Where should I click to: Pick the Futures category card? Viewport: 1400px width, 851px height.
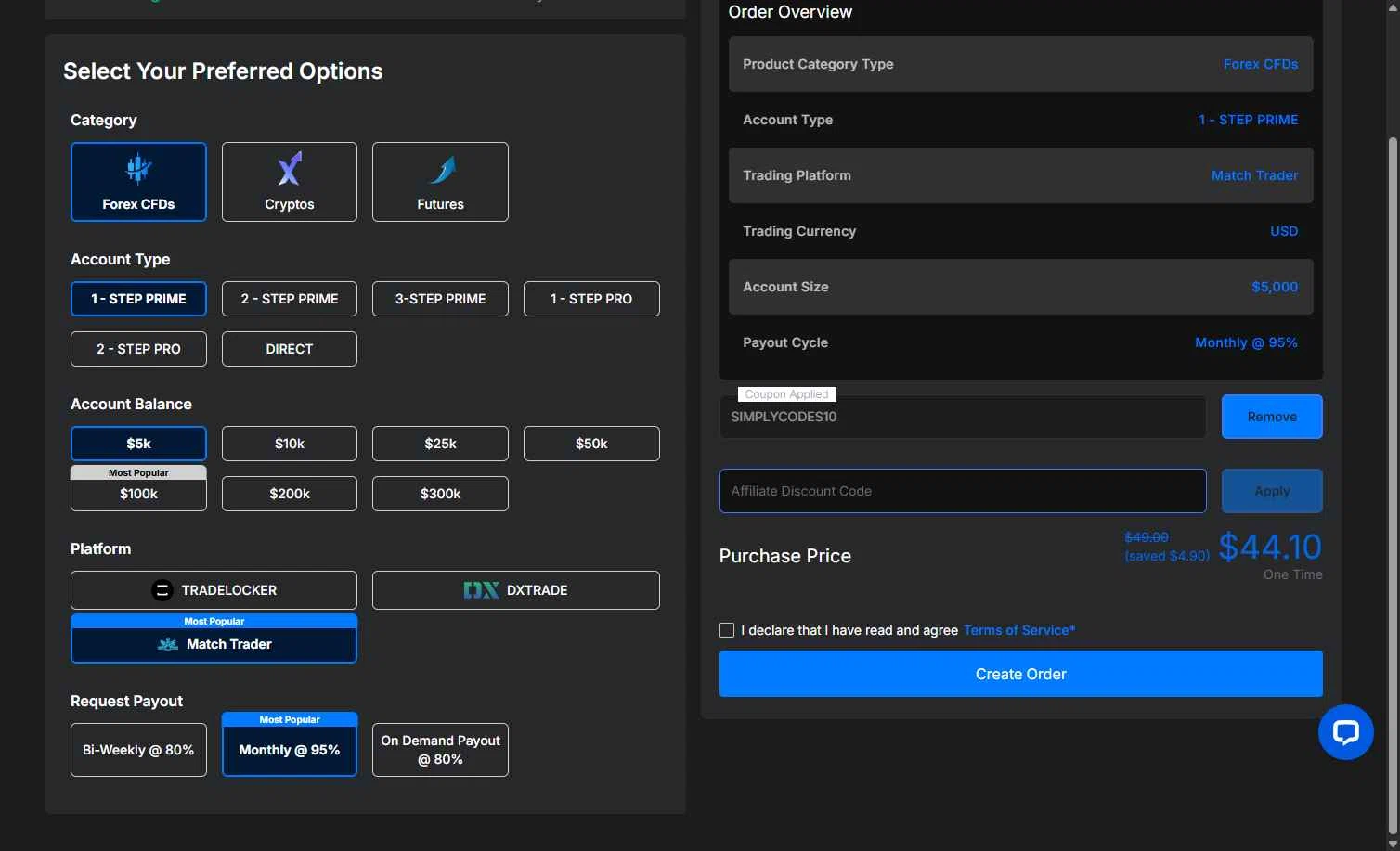pos(440,182)
